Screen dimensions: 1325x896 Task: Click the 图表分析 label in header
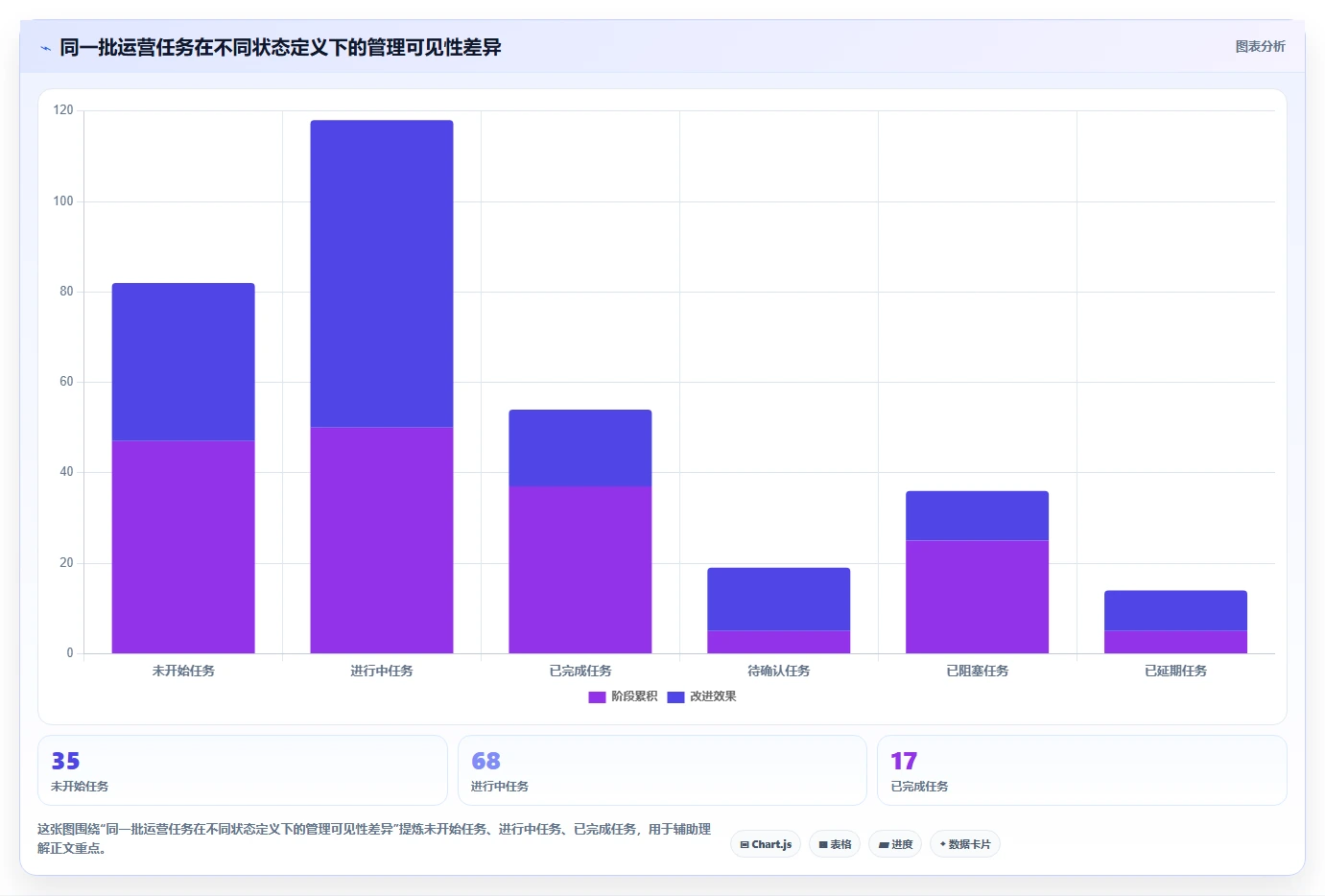(1260, 46)
